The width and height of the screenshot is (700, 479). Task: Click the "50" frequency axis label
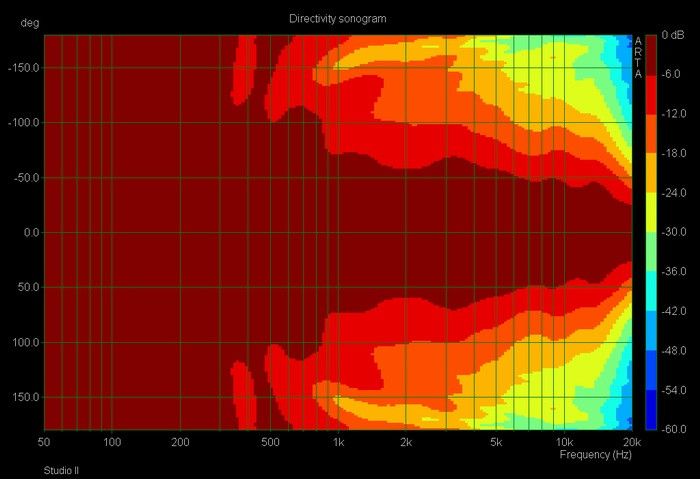pos(44,442)
